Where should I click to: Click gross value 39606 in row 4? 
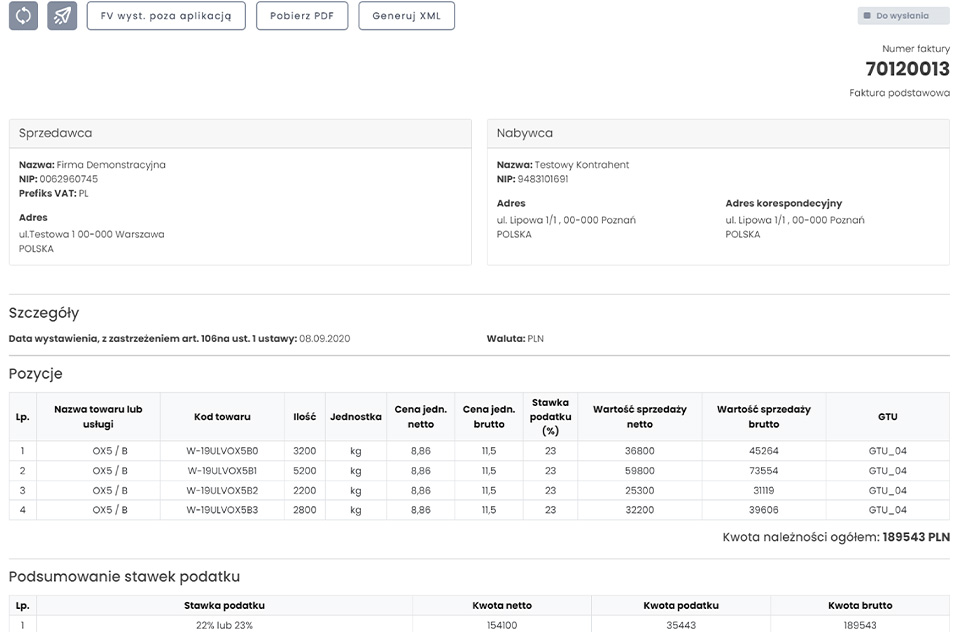tap(764, 510)
